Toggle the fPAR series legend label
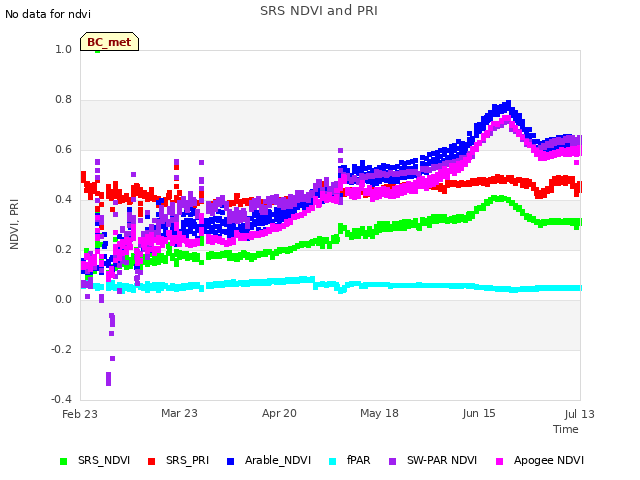640x480 pixels. [x=359, y=460]
